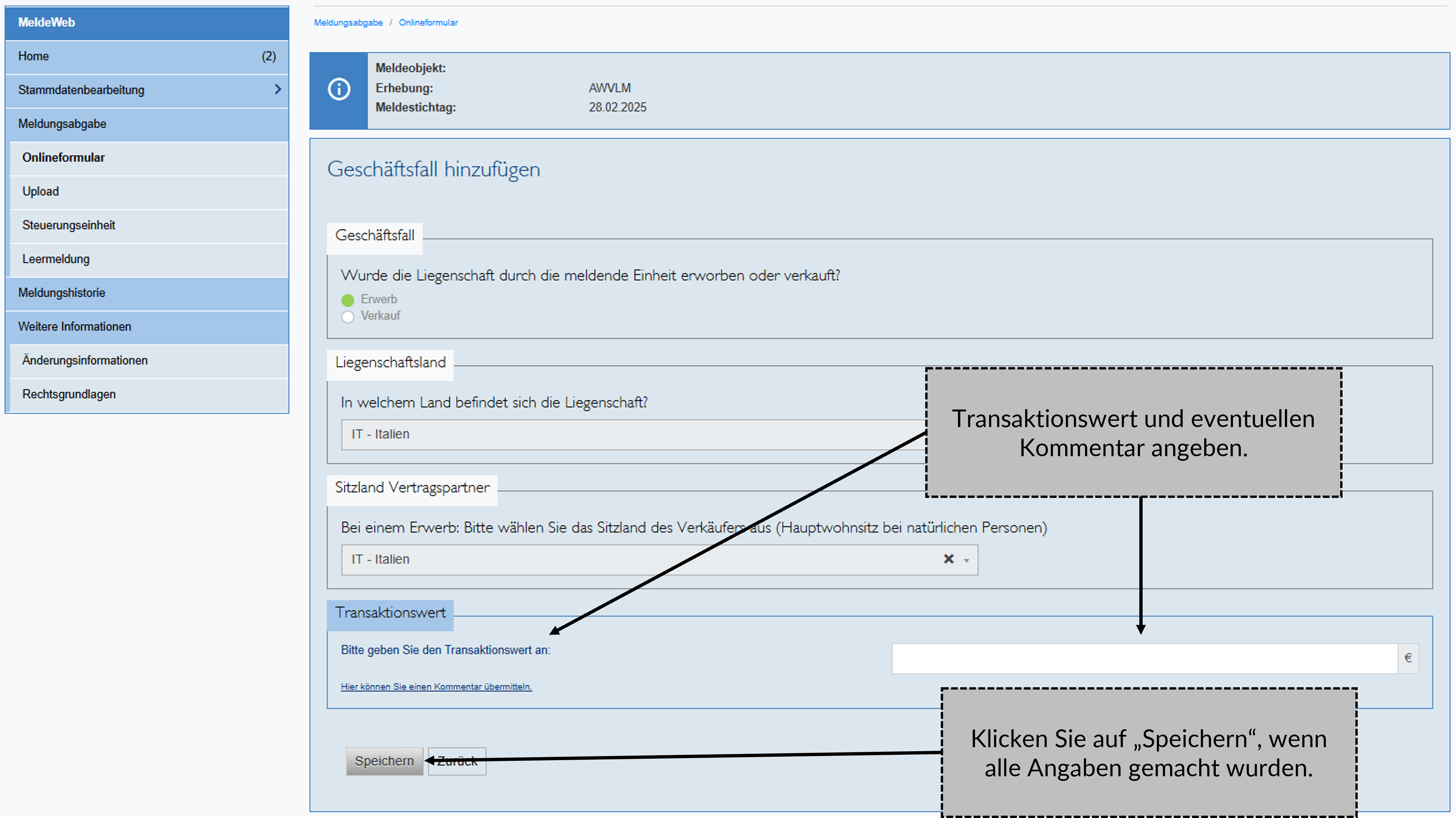Viewport: 1456px width, 818px height.
Task: Open Rechtsgrundlagen in the sidebar
Action: (x=69, y=394)
